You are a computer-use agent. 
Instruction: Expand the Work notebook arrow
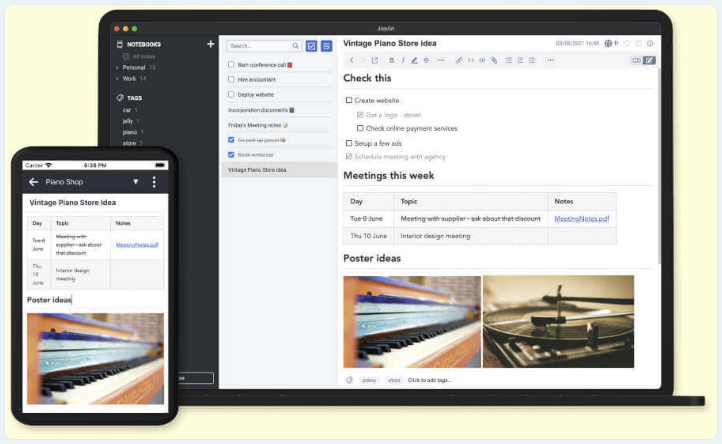pyautogui.click(x=117, y=79)
